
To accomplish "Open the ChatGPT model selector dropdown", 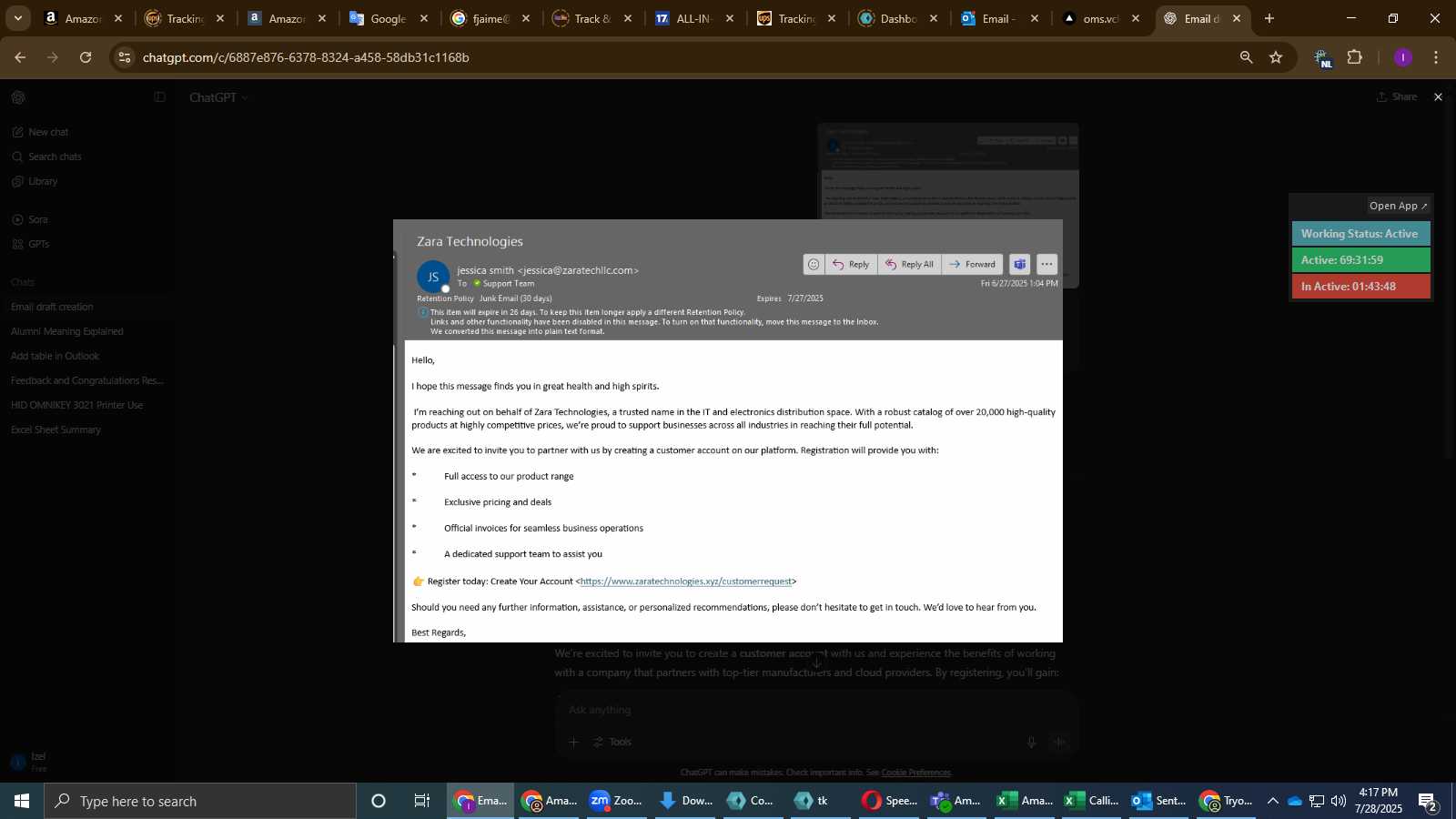I will click(218, 97).
